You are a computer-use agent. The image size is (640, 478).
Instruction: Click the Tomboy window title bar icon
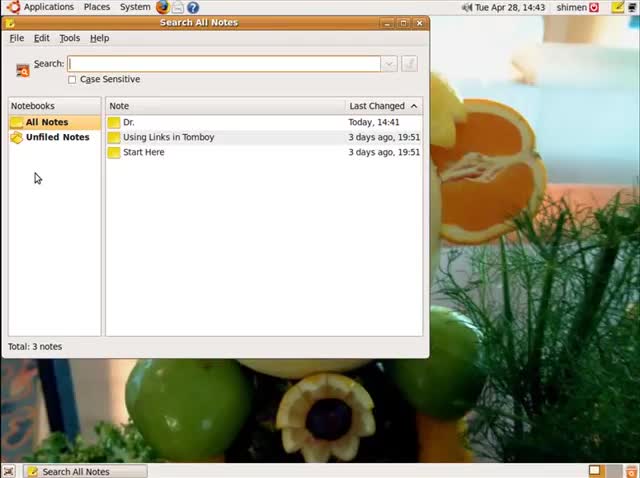pyautogui.click(x=10, y=23)
